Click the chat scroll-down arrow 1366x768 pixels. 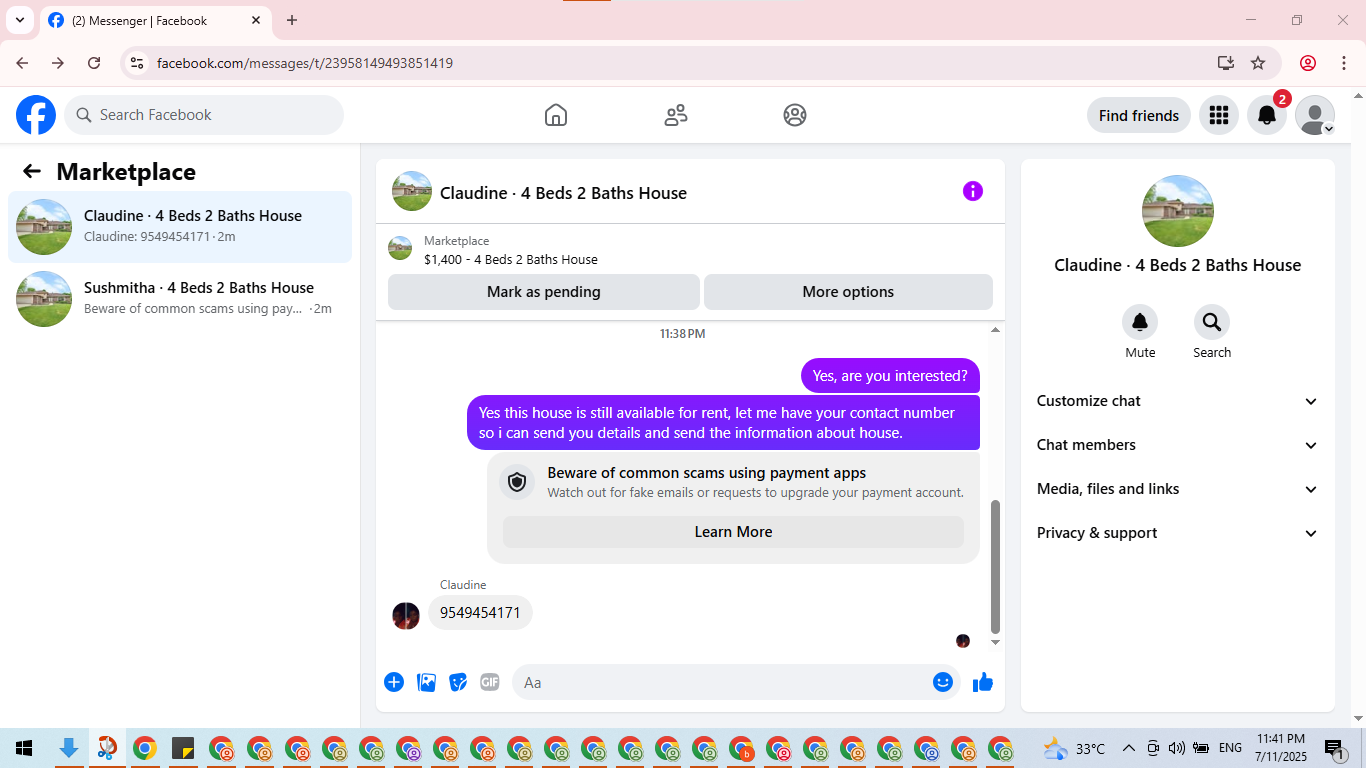(995, 642)
